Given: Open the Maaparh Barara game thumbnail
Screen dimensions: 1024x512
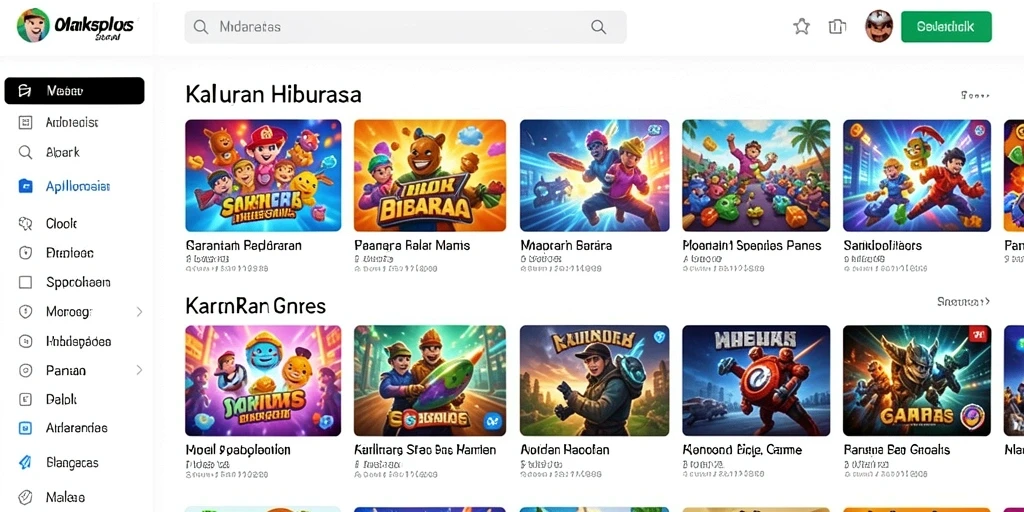Looking at the screenshot, I should point(594,175).
